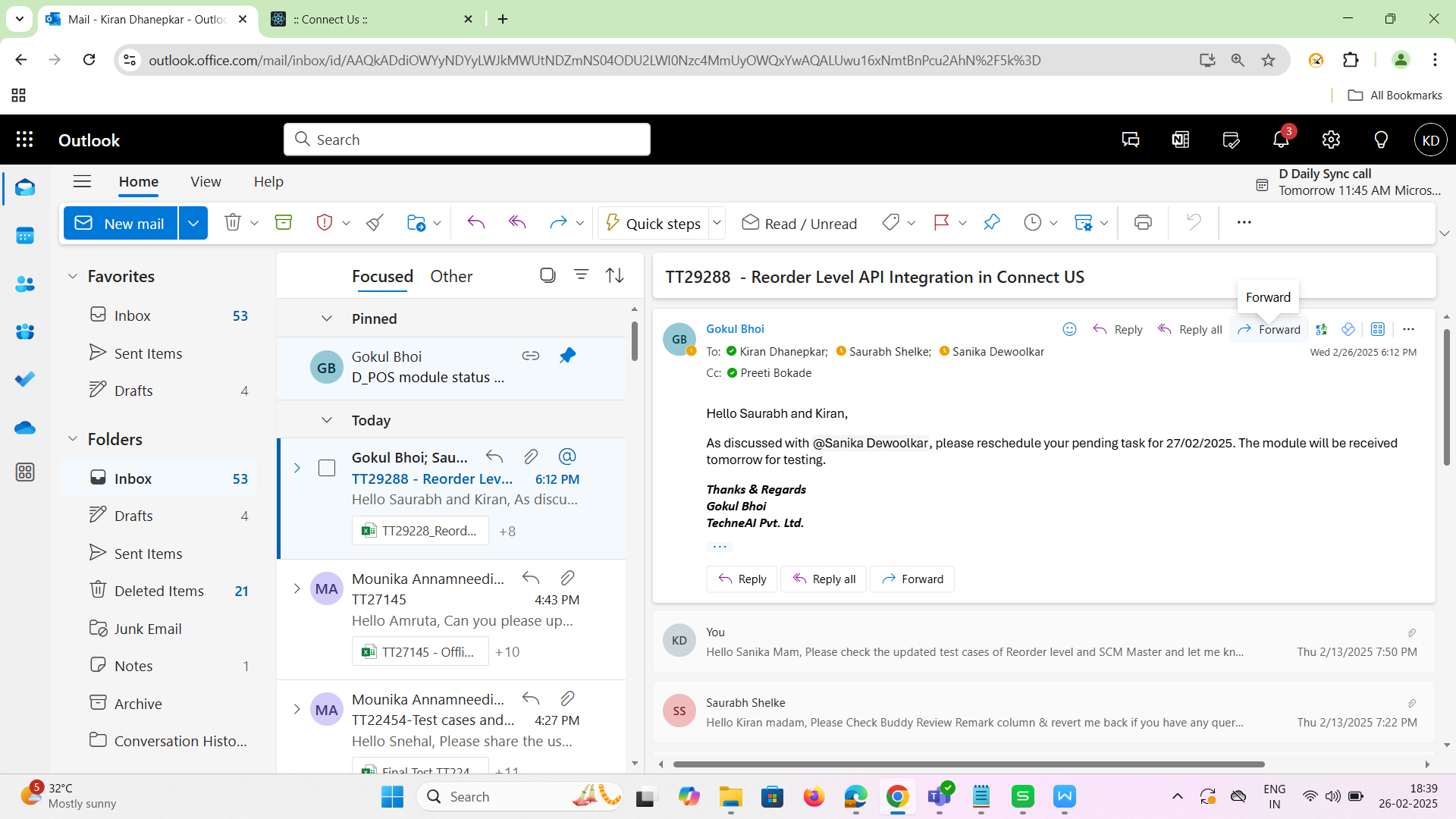The height and width of the screenshot is (819, 1456).
Task: Collapse the Folders section
Action: click(x=73, y=439)
